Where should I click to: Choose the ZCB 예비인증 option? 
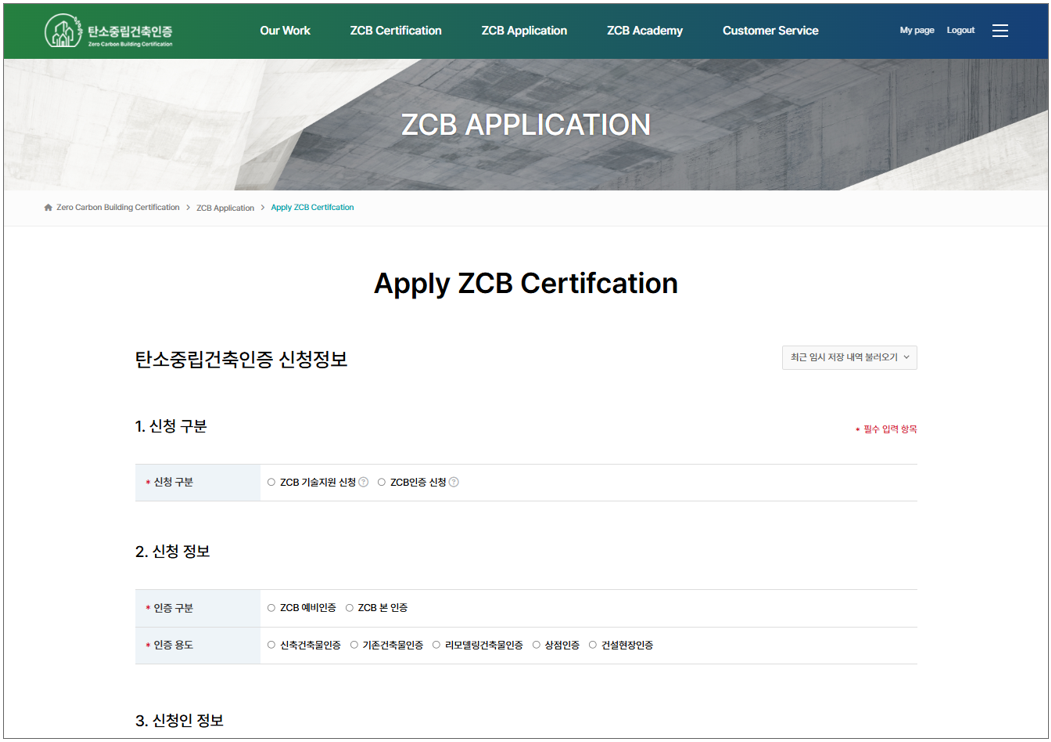(271, 608)
